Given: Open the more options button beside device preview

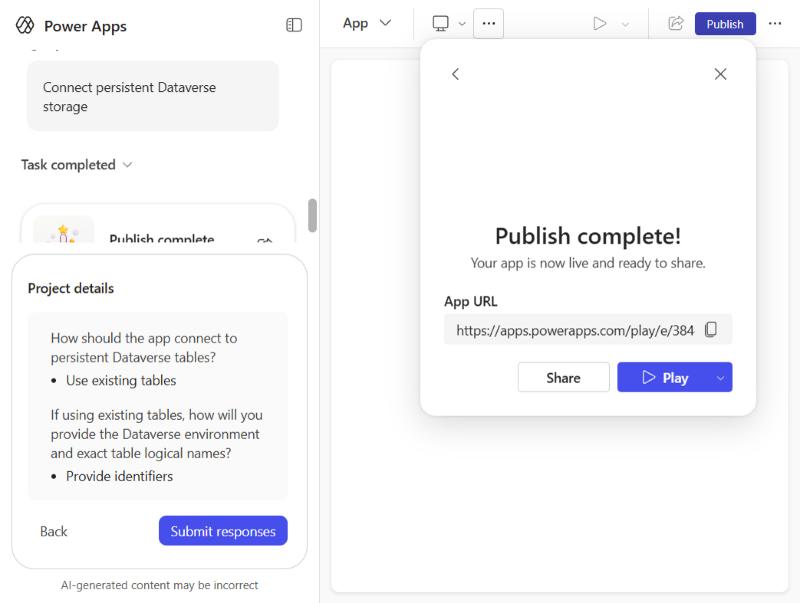Looking at the screenshot, I should click(489, 23).
